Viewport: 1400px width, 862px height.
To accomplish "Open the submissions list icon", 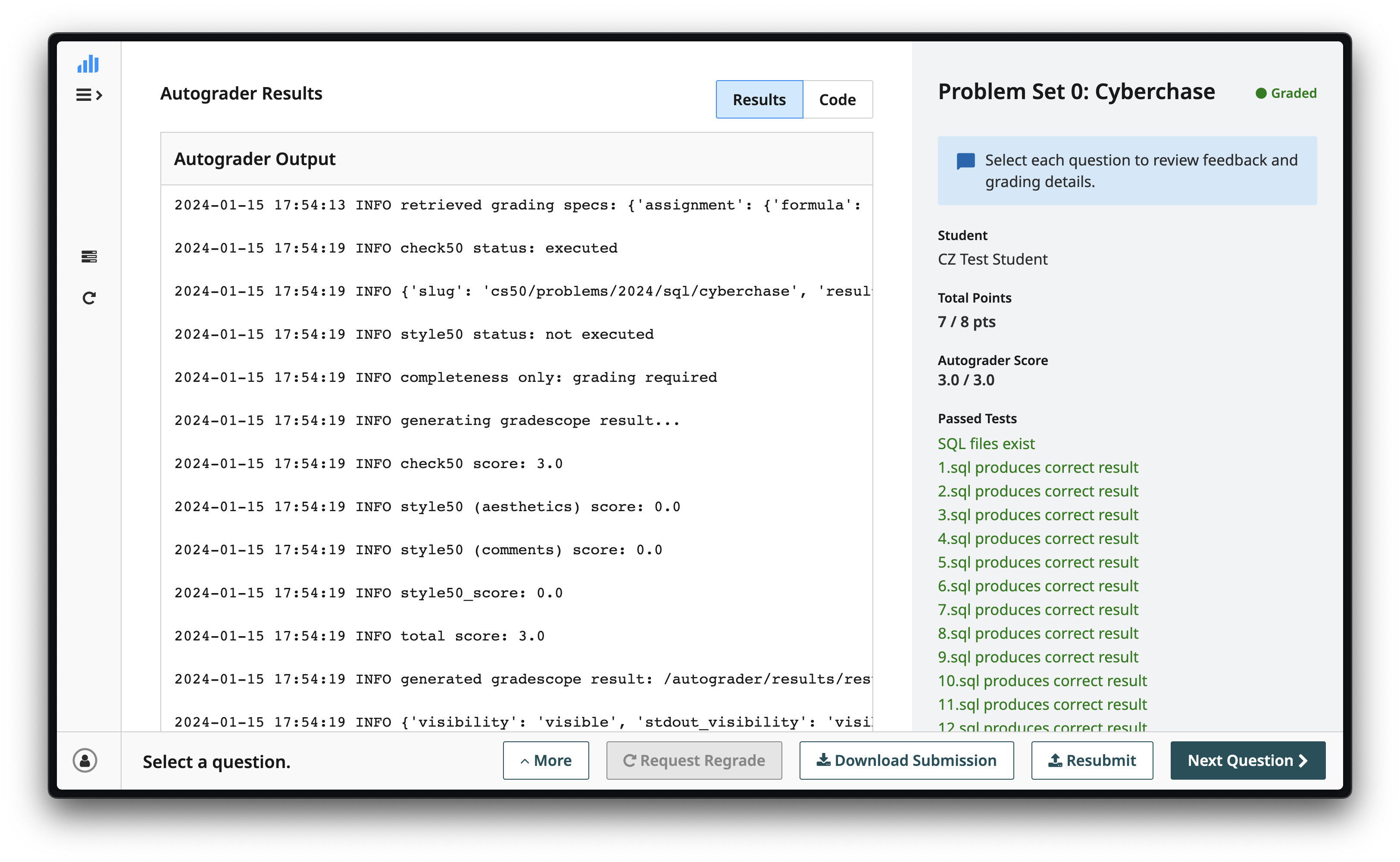I will 89,256.
